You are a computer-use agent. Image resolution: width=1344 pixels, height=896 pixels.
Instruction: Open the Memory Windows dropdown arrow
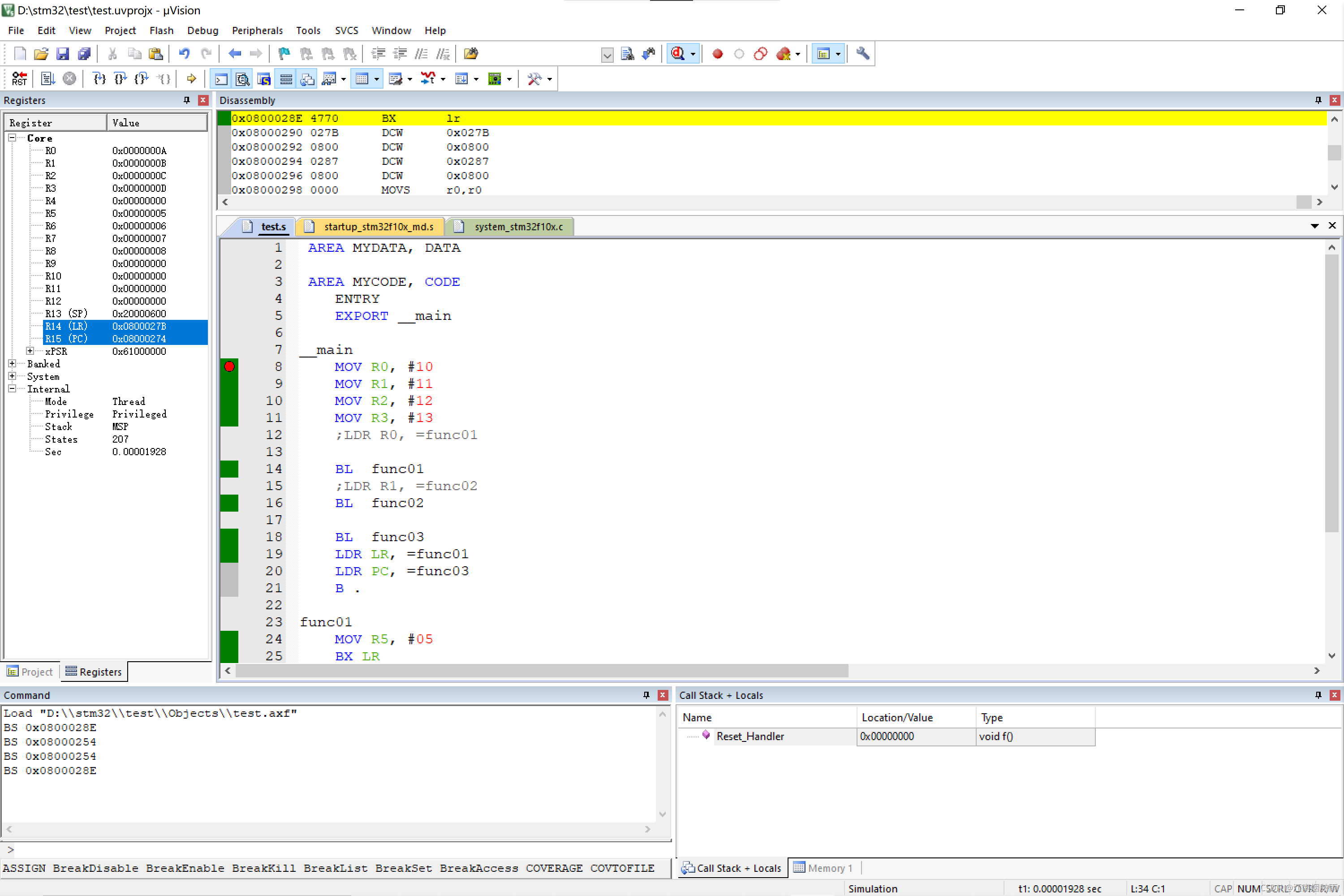tap(377, 79)
